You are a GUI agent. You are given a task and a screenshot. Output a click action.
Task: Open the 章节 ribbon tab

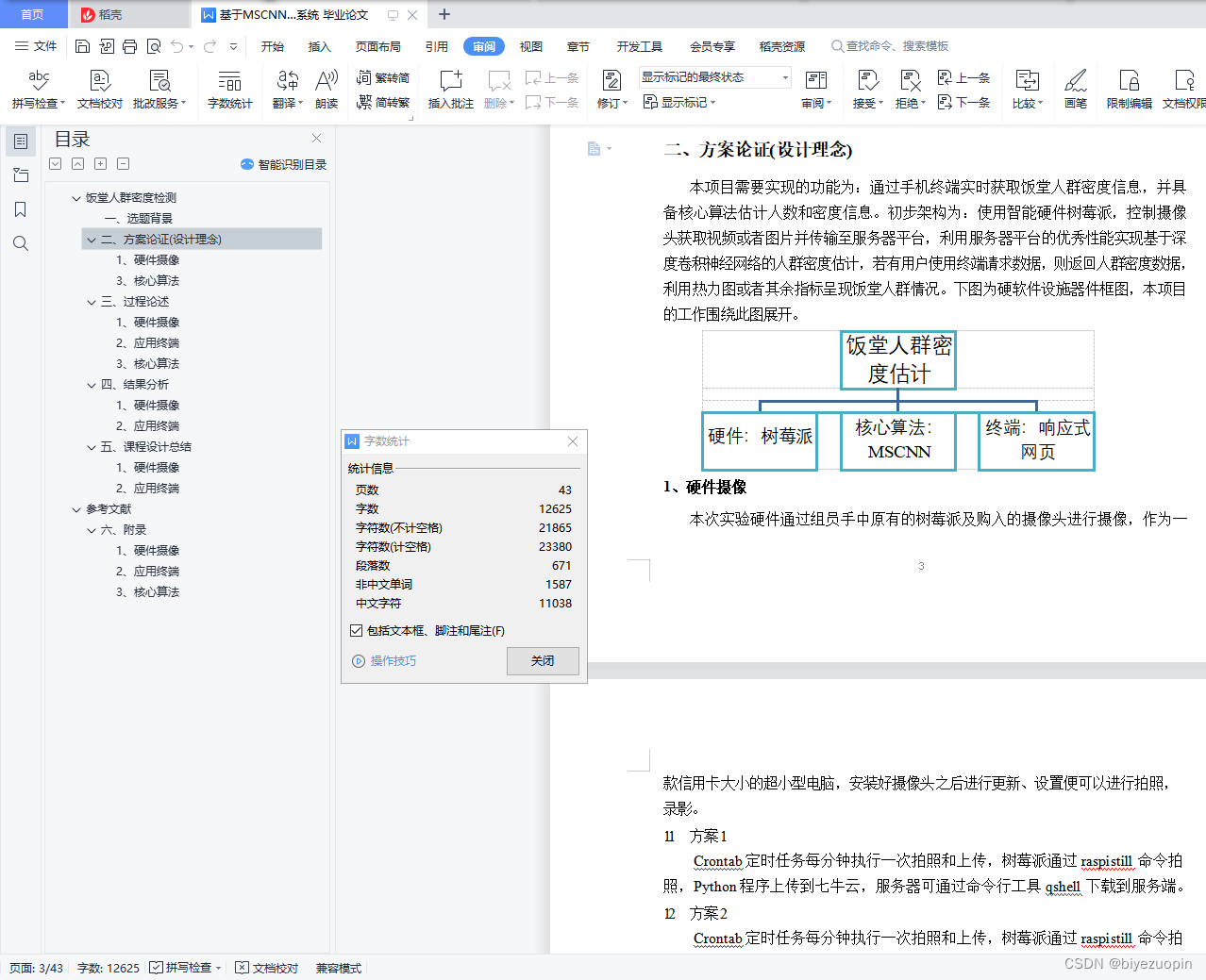click(578, 45)
